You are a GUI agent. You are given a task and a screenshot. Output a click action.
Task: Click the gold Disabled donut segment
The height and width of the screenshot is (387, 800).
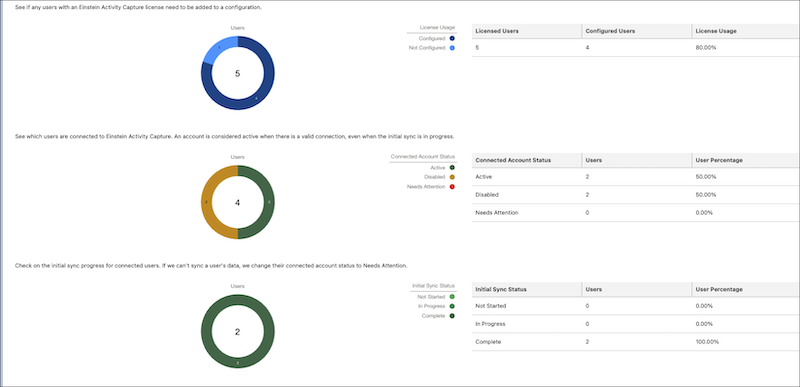(x=207, y=202)
